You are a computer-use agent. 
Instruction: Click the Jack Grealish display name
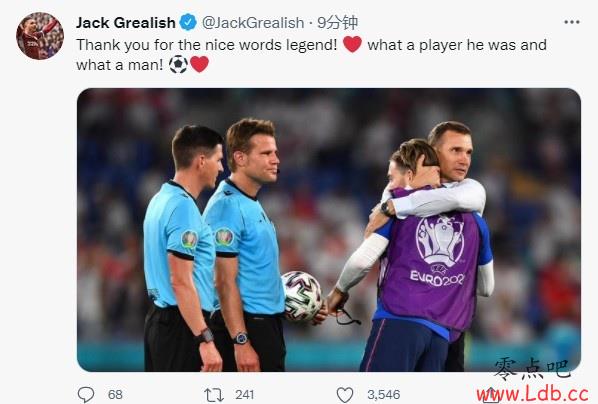[x=125, y=23]
